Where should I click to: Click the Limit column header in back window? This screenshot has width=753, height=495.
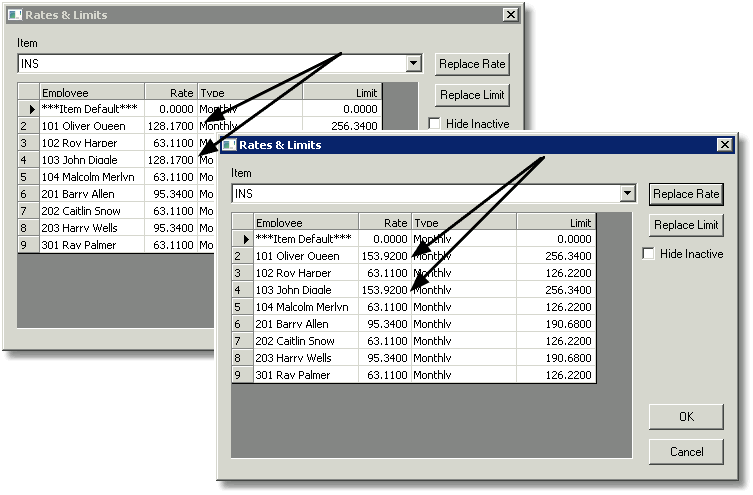click(342, 92)
